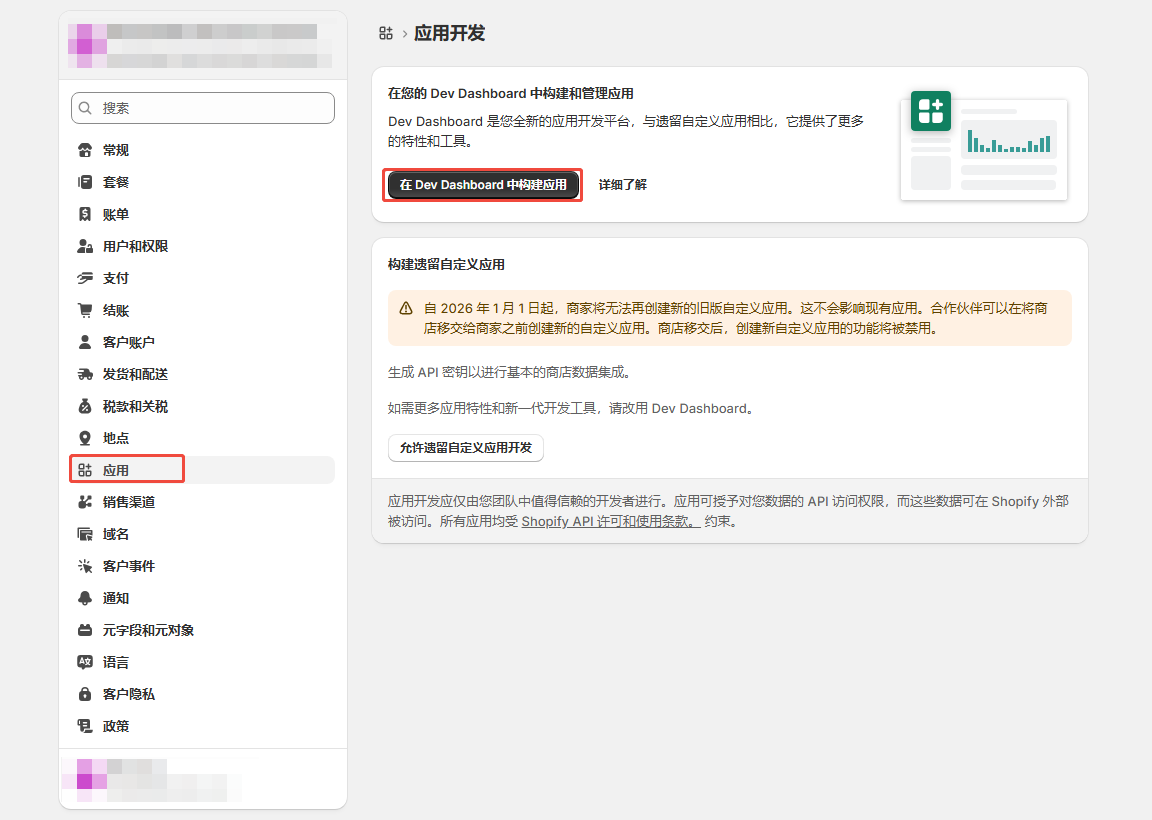Click the 常规 store icon in sidebar

pos(85,150)
